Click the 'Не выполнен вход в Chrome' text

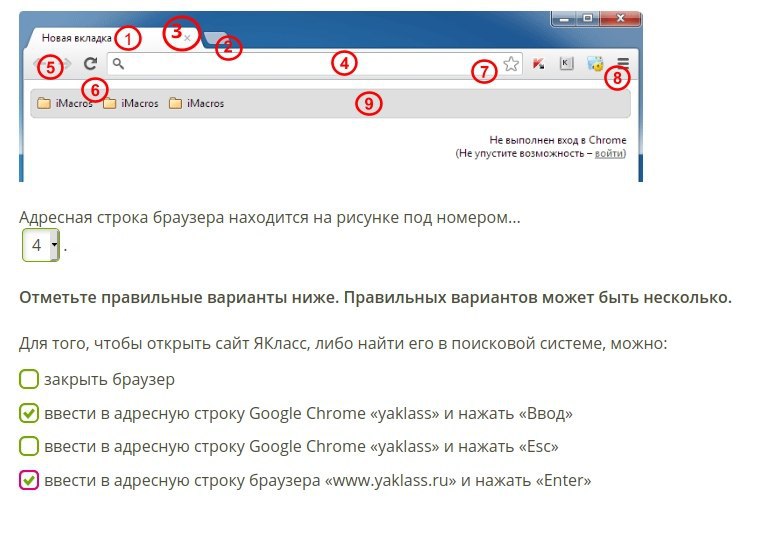[x=558, y=140]
